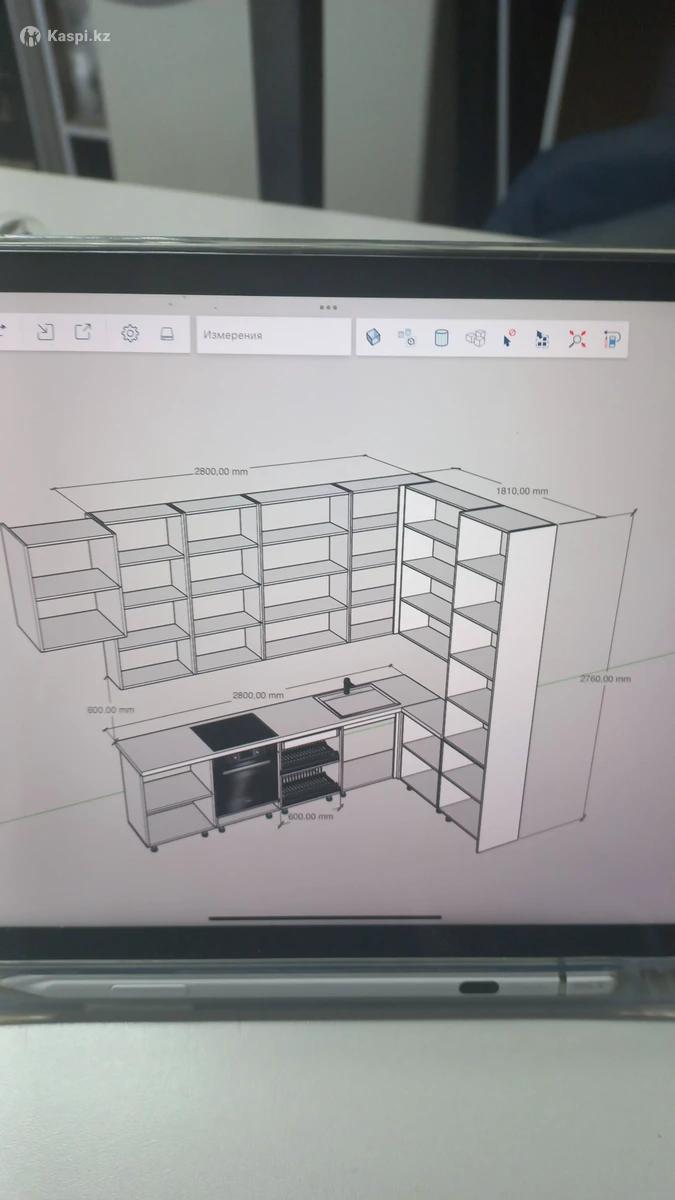Select the "600,00 mm" dimension under dish rack
The image size is (675, 1200).
310,816
